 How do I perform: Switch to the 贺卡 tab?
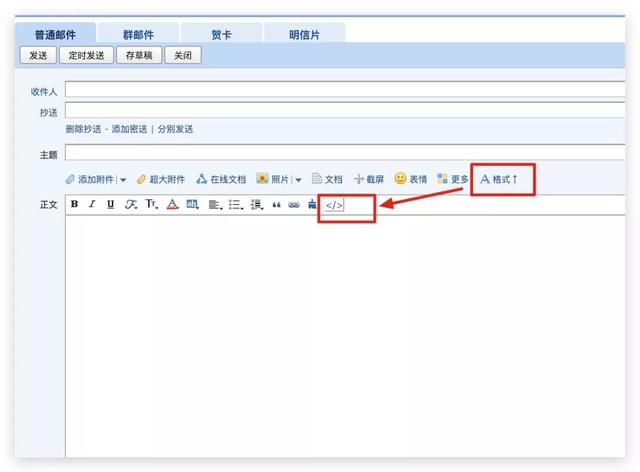[221, 34]
